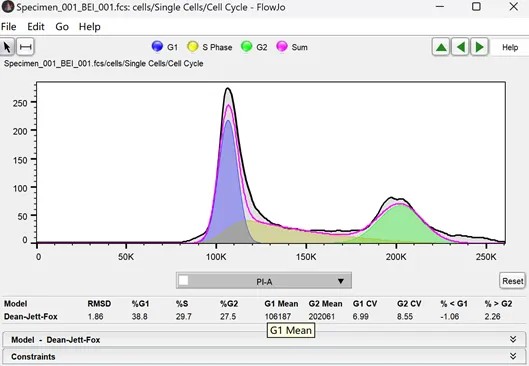This screenshot has width=529, height=366.
Task: Click the G2 Mean column header
Action: [325, 304]
